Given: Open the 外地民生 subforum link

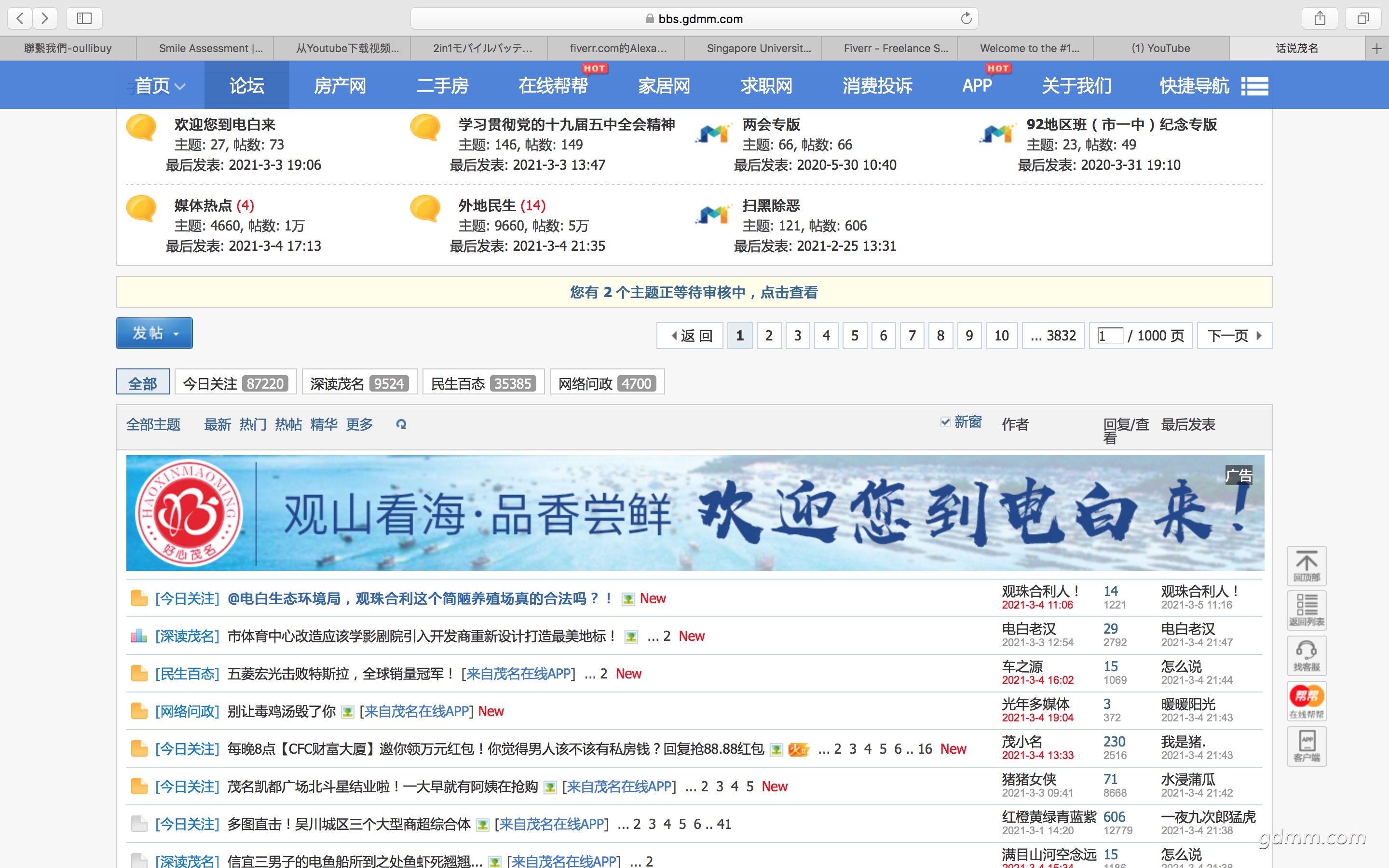Looking at the screenshot, I should [487, 205].
